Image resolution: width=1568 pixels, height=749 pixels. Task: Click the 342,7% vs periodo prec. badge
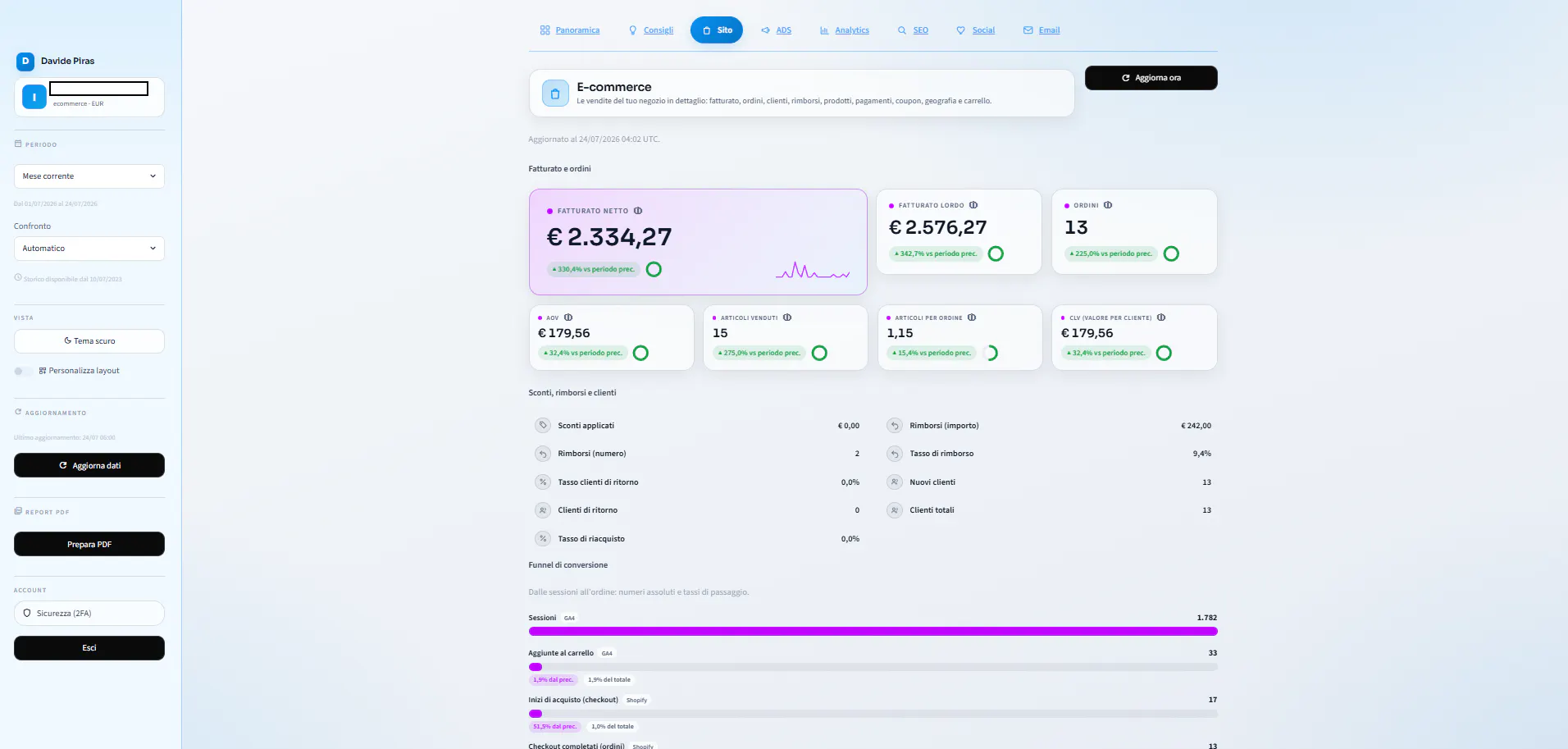936,253
